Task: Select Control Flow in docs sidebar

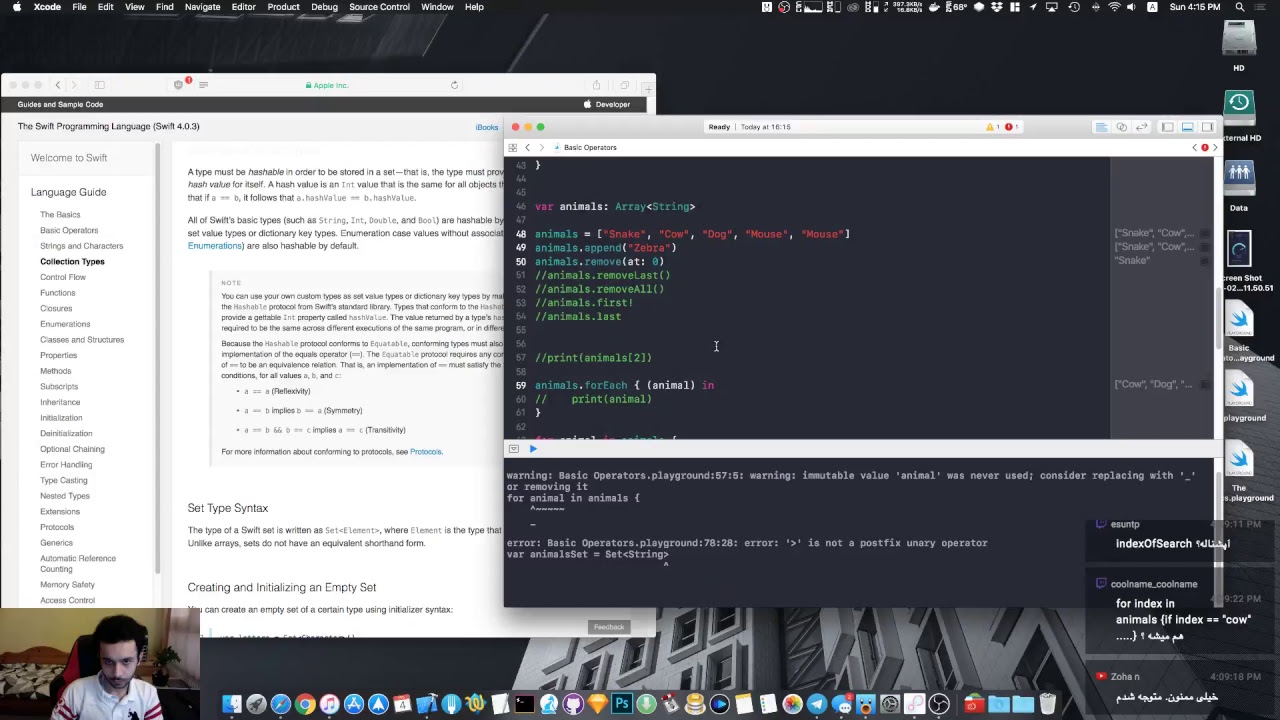Action: tap(63, 277)
